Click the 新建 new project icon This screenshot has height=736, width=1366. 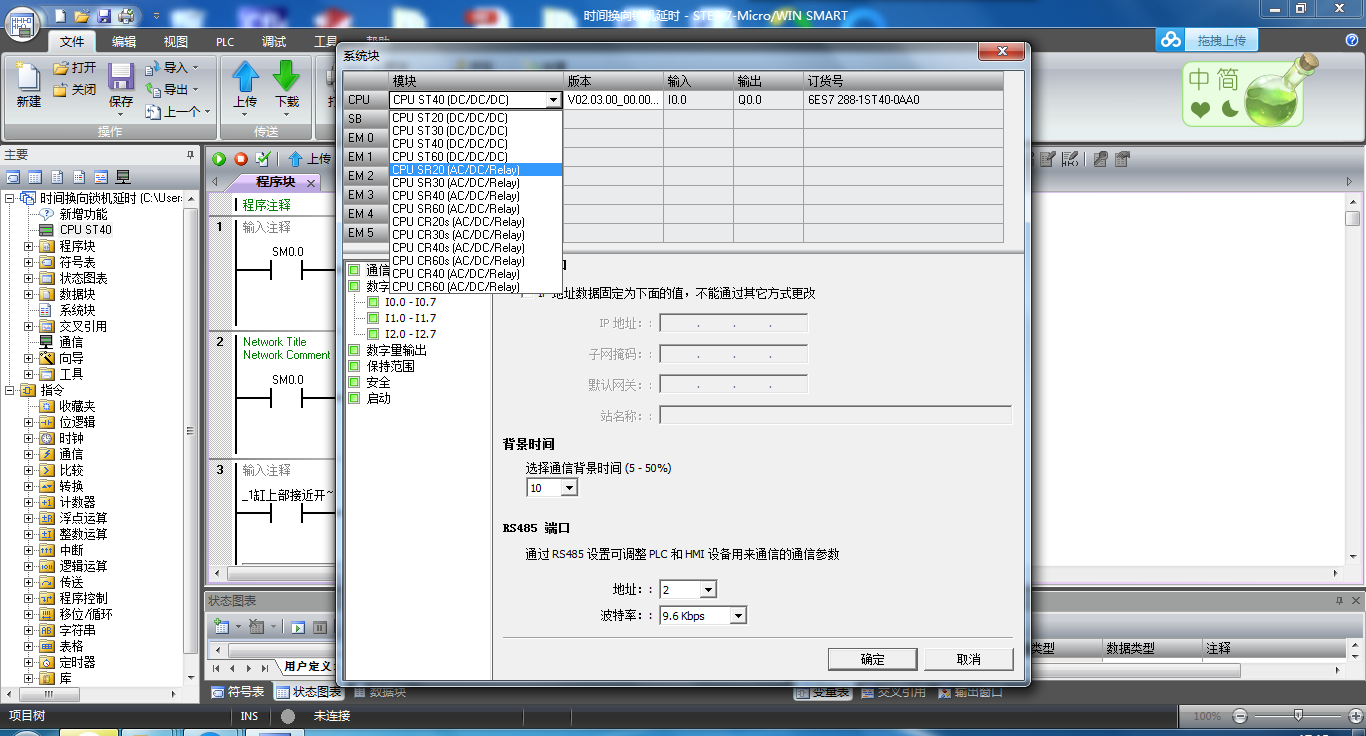pyautogui.click(x=28, y=80)
